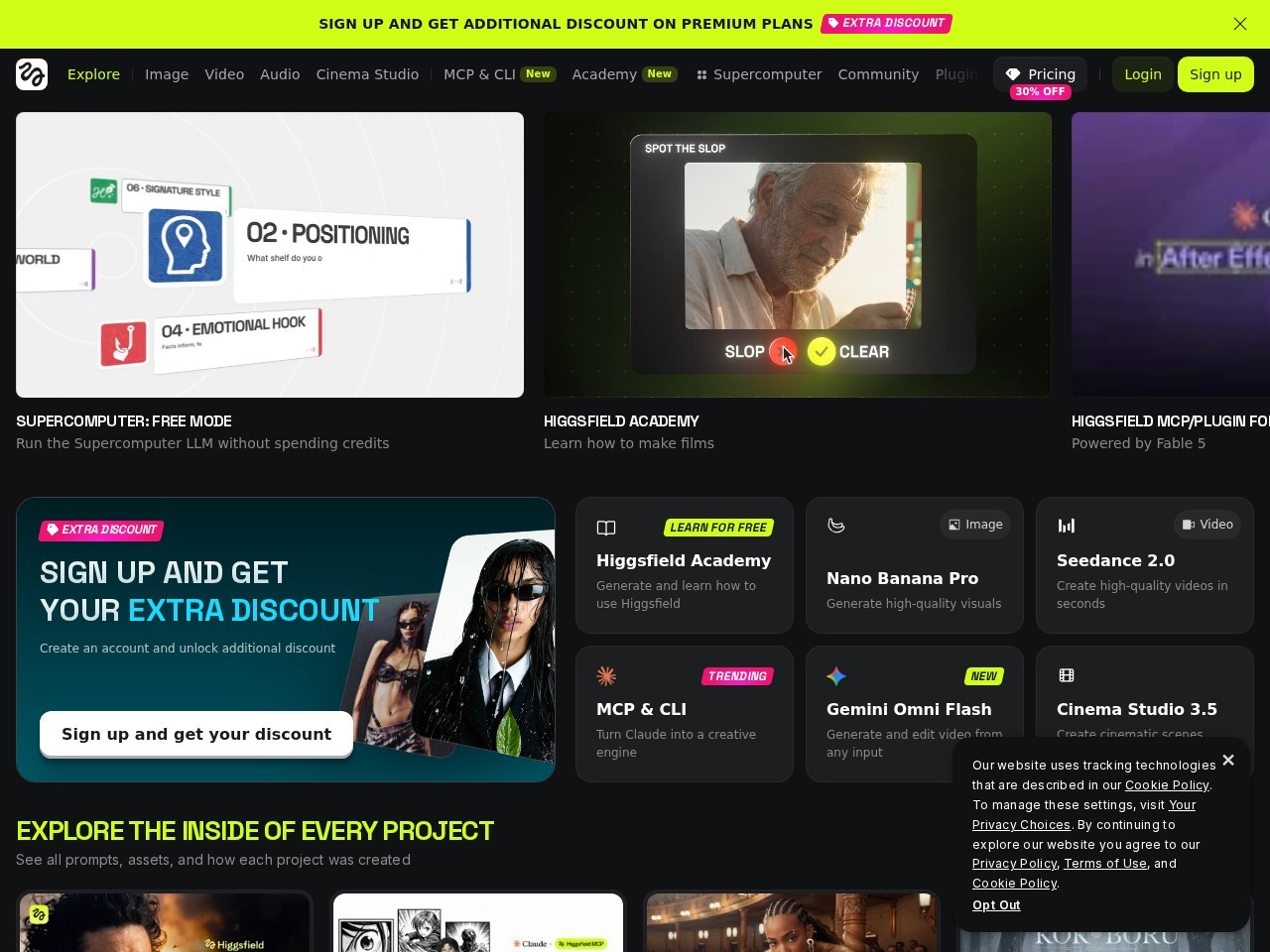This screenshot has width=1270, height=952.
Task: Open the Terms of Use link
Action: tap(1105, 864)
